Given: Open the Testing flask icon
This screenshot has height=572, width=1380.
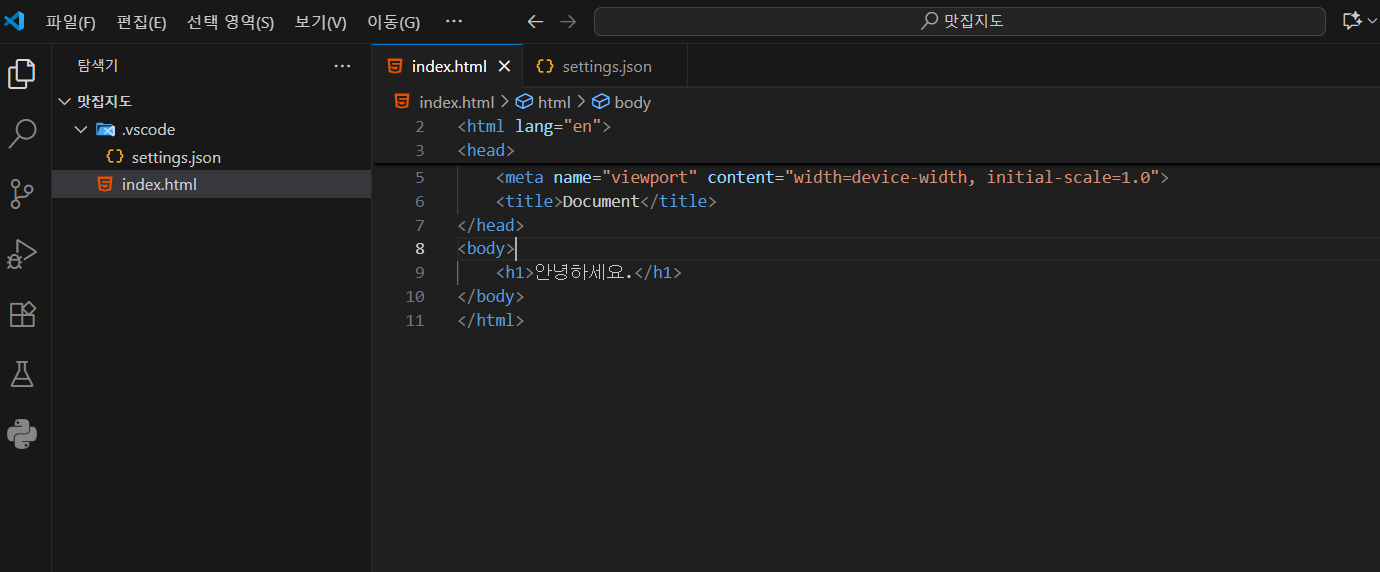Looking at the screenshot, I should pyautogui.click(x=22, y=374).
